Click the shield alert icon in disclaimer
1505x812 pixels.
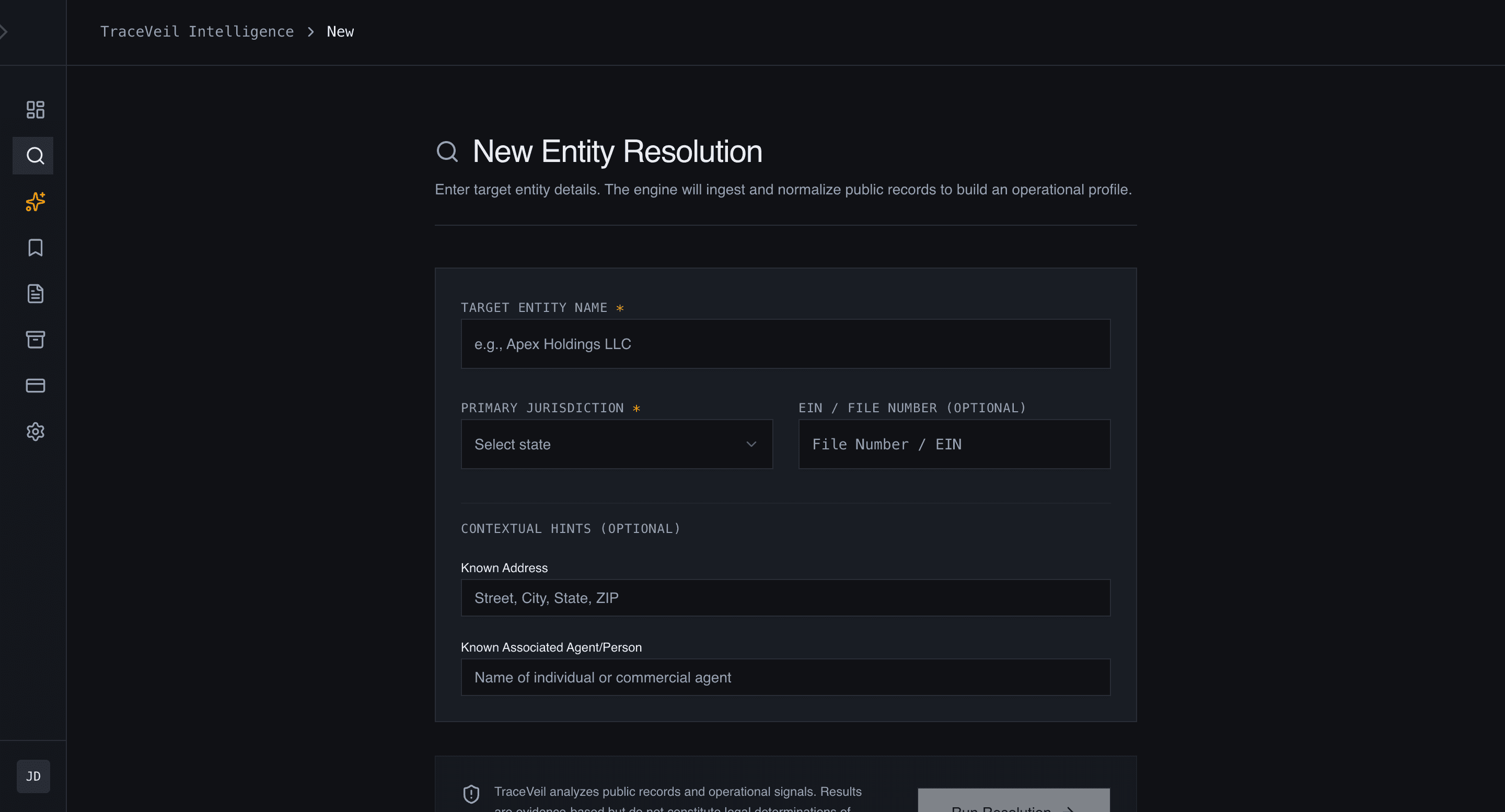pos(471,793)
